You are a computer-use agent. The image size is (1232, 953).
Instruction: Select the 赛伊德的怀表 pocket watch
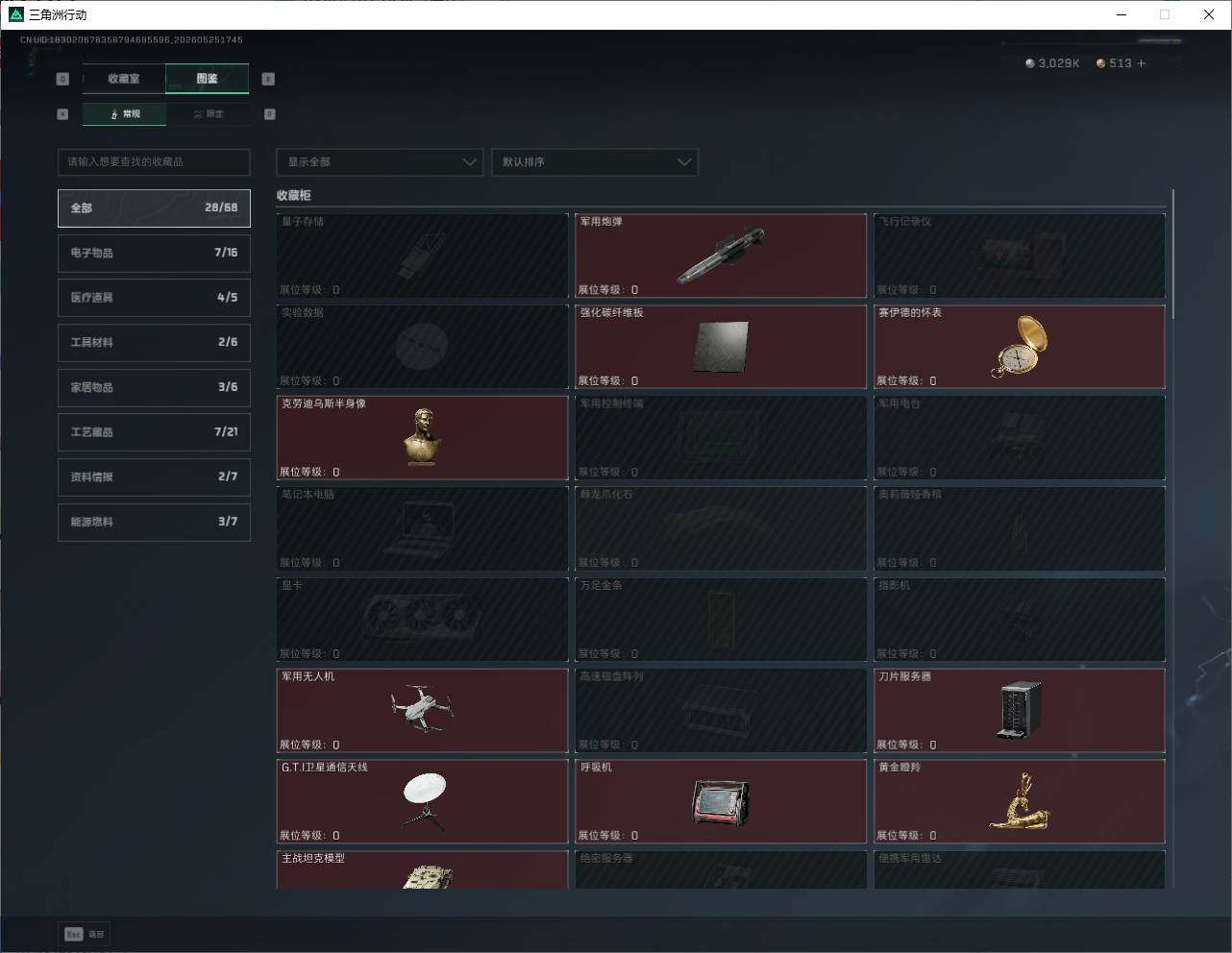point(1020,347)
